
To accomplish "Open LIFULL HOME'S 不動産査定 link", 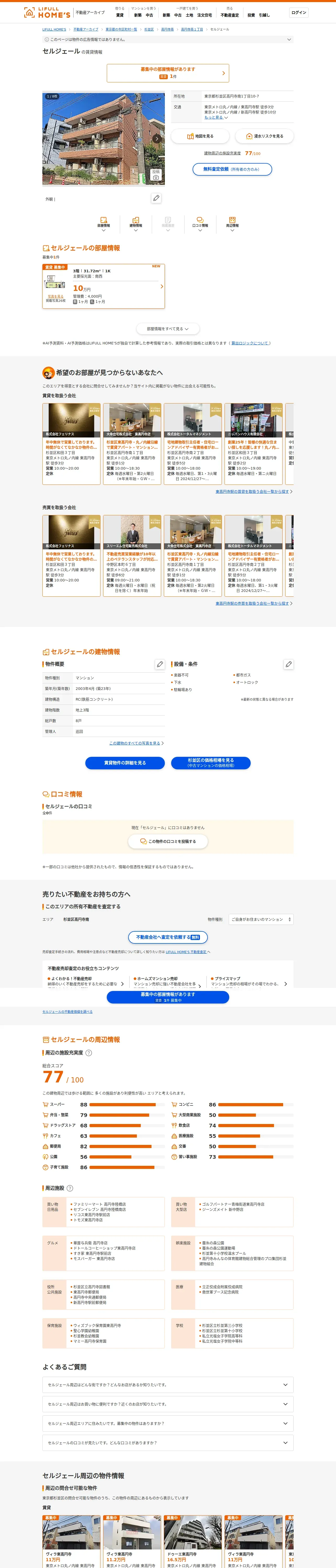I will (186, 952).
